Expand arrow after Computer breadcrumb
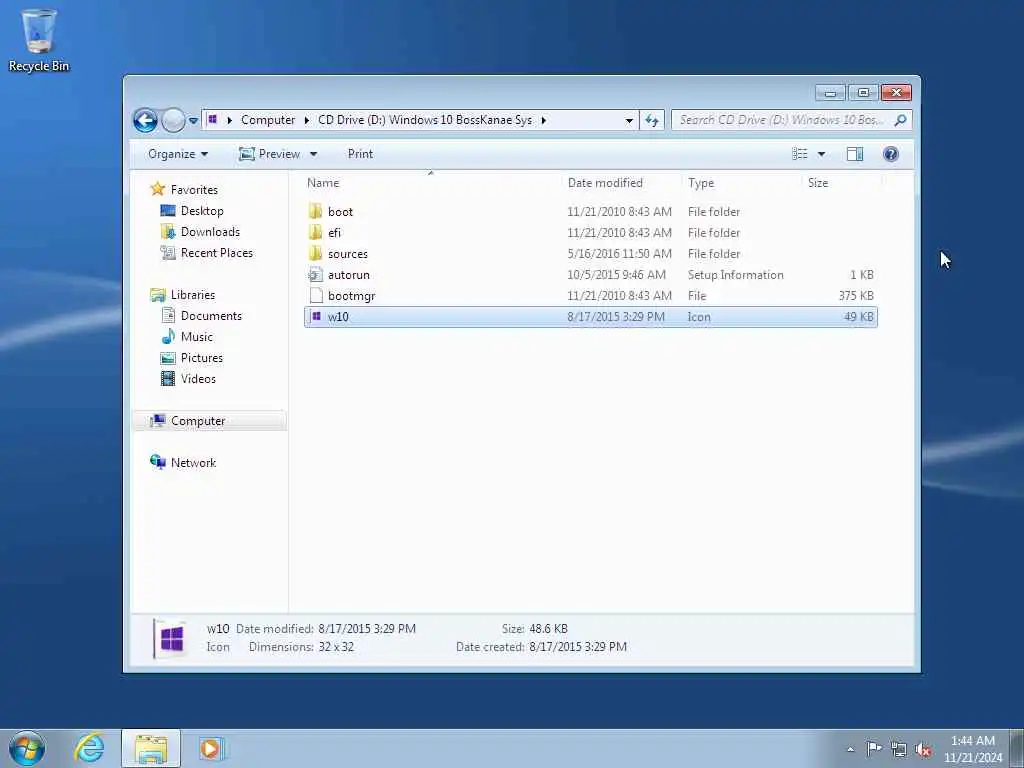1024x768 pixels. (306, 120)
